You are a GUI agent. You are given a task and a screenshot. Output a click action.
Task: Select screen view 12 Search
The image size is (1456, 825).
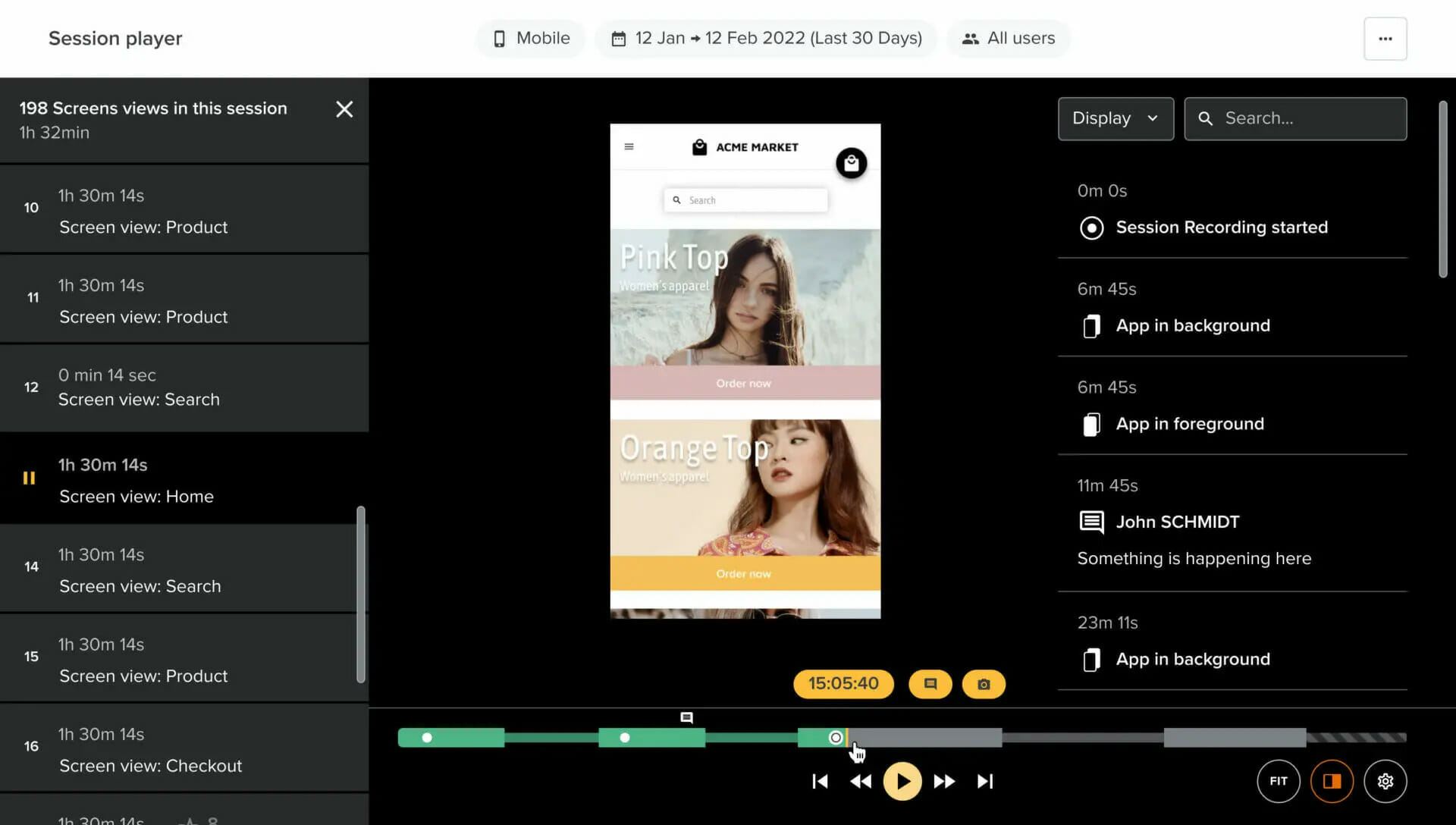184,388
